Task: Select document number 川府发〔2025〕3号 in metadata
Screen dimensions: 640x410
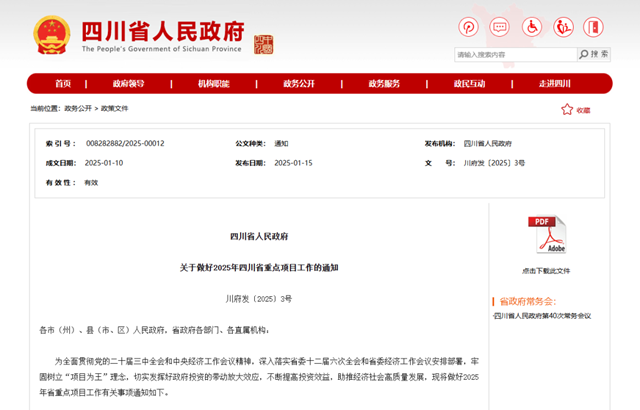Action: click(x=494, y=163)
